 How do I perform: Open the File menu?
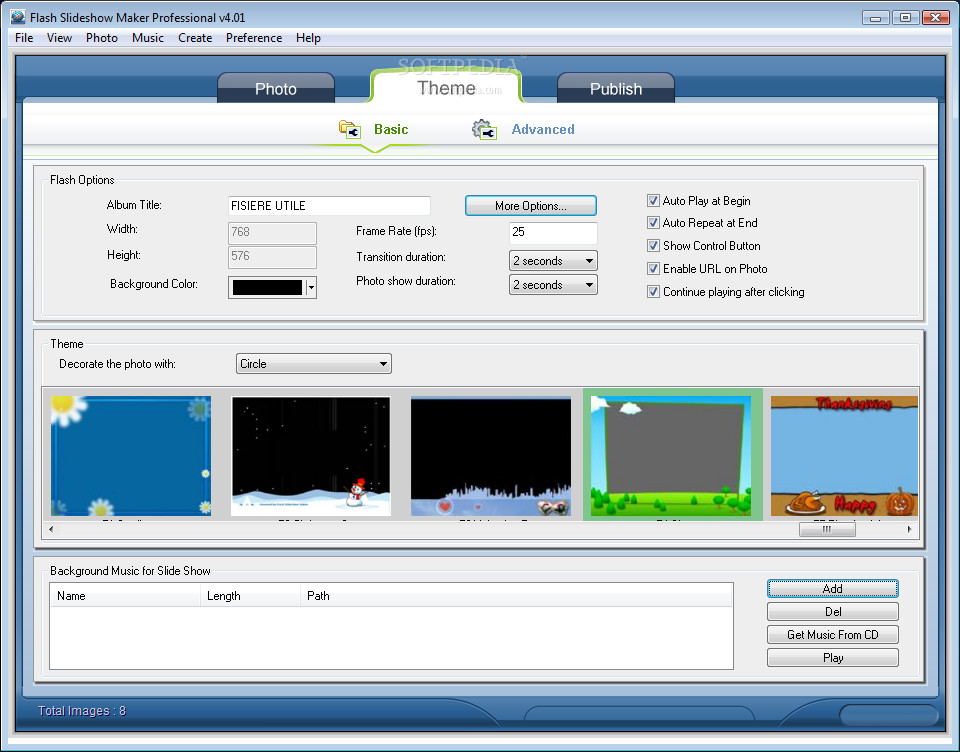[x=24, y=38]
